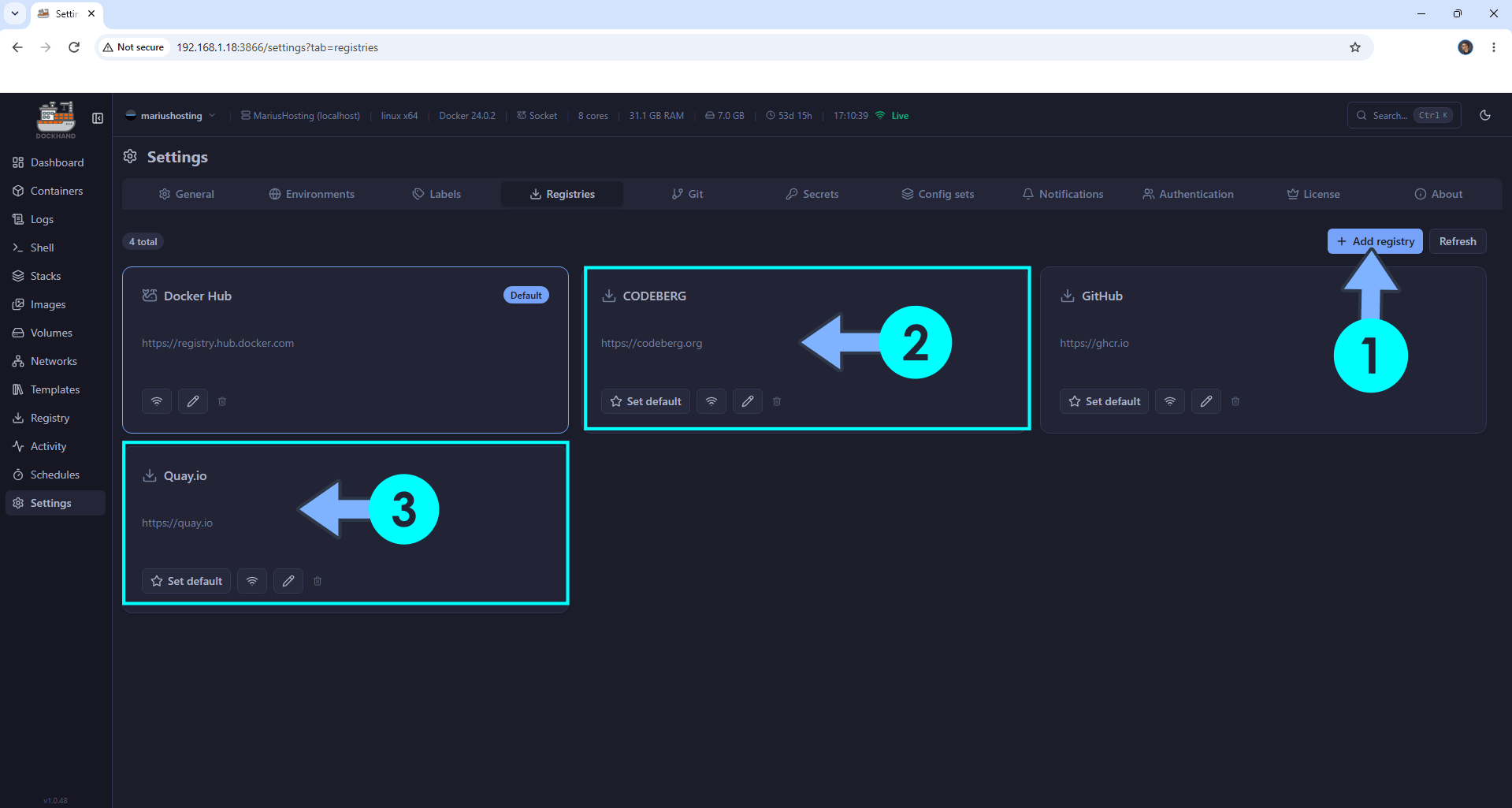Viewport: 1512px width, 808px height.
Task: Click the https://ghcr.io registry URL
Action: (x=1094, y=343)
